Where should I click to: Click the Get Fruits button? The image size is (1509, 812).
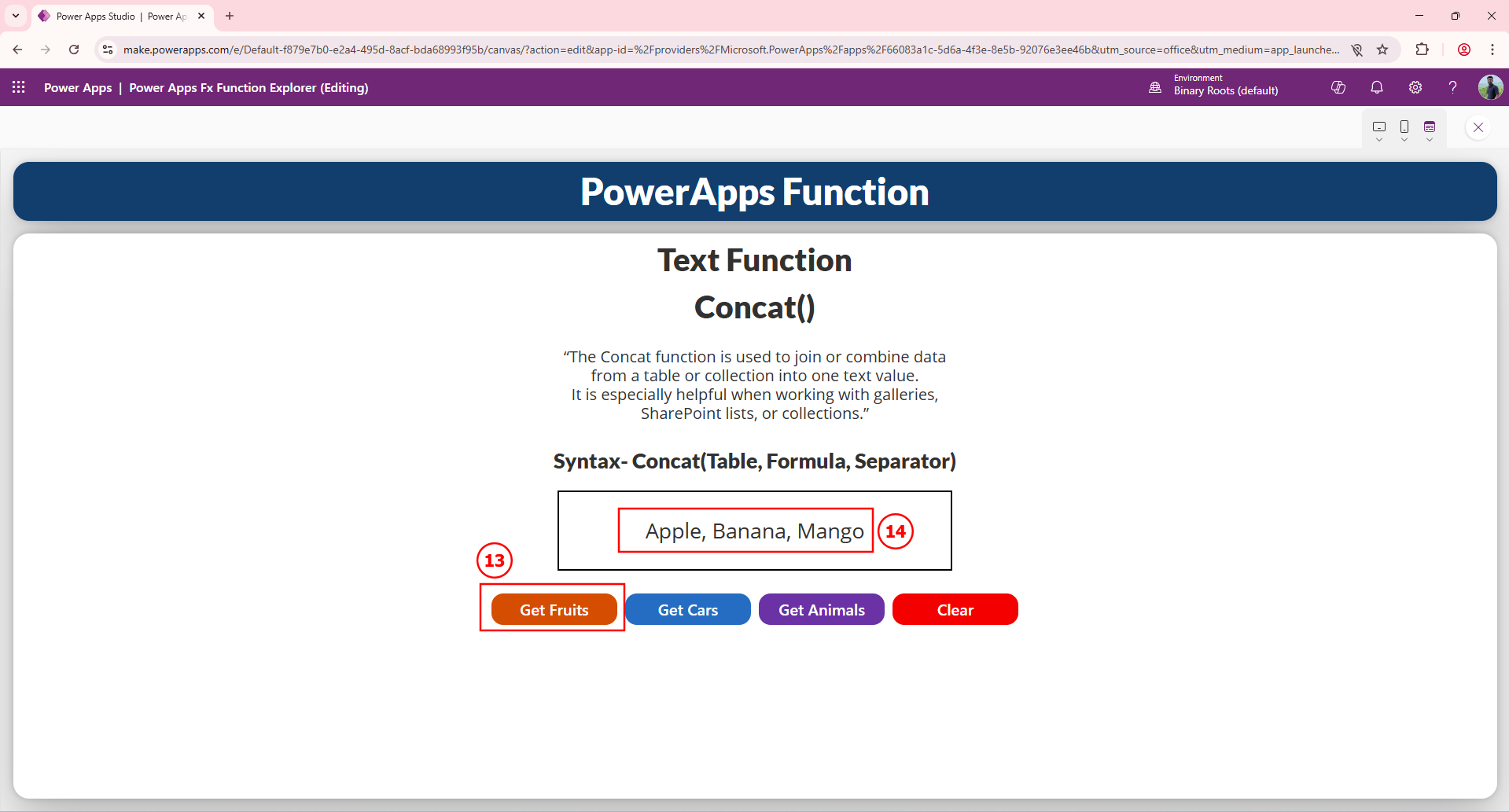(554, 609)
